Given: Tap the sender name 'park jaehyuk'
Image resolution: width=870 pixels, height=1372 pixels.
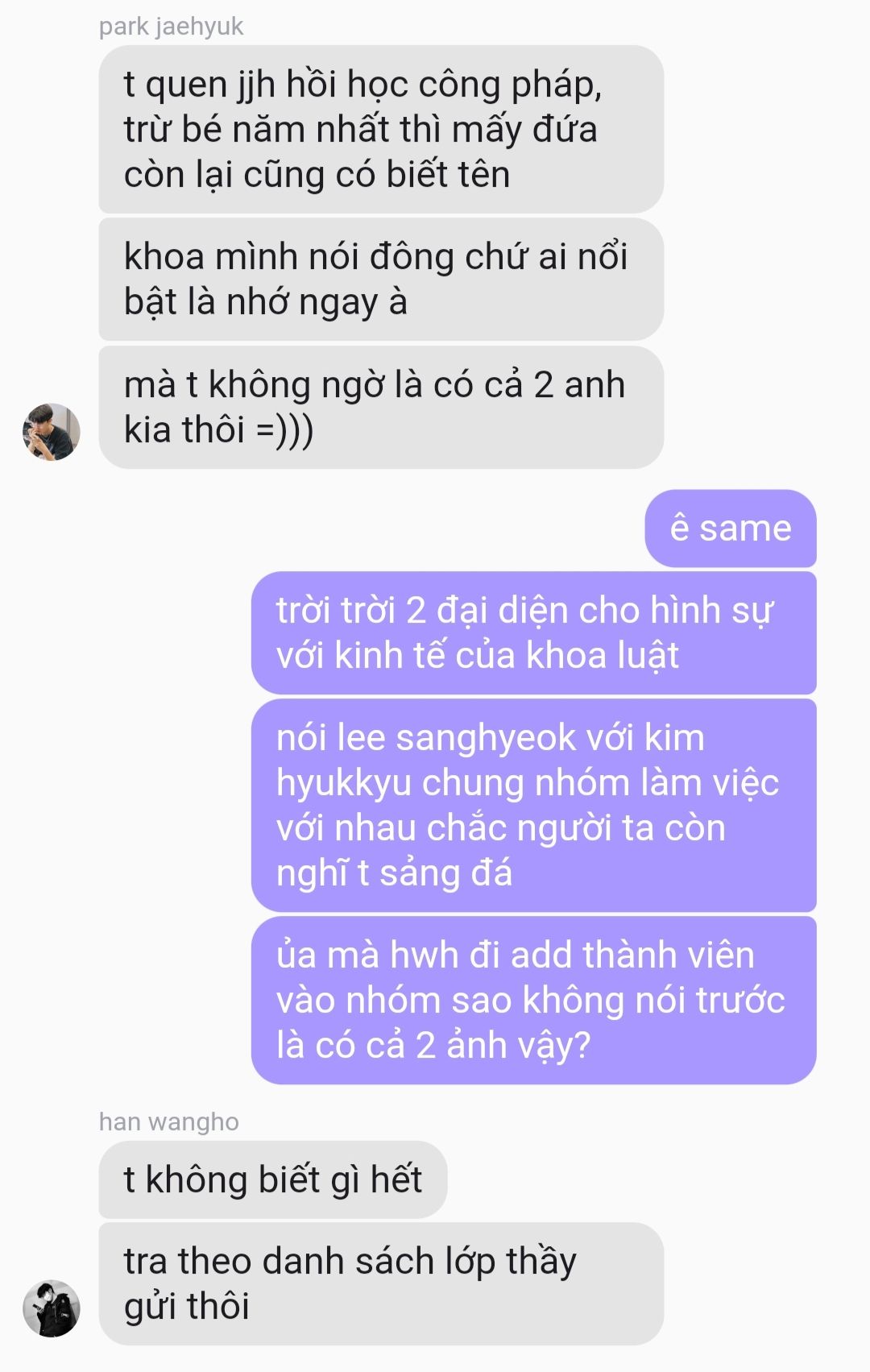Looking at the screenshot, I should pyautogui.click(x=171, y=27).
